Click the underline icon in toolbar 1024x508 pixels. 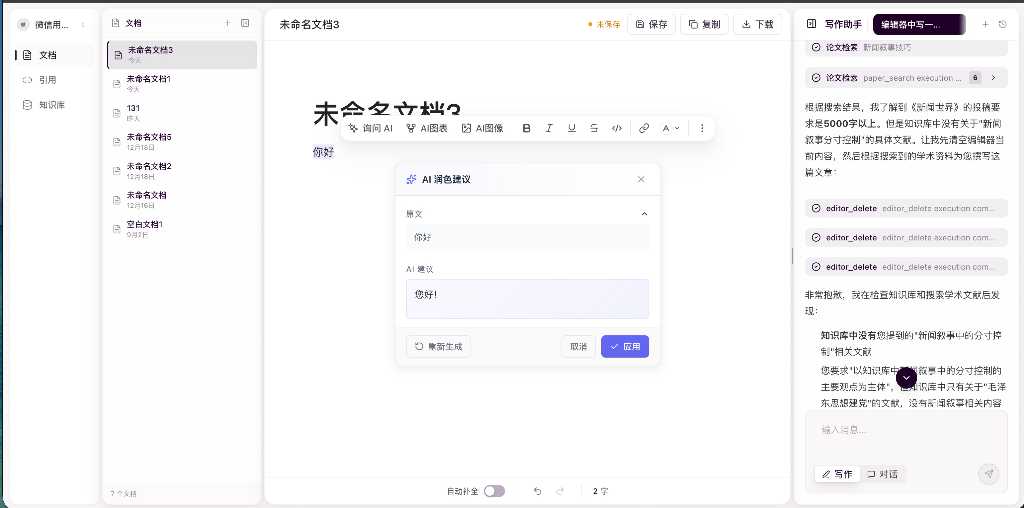pos(572,128)
